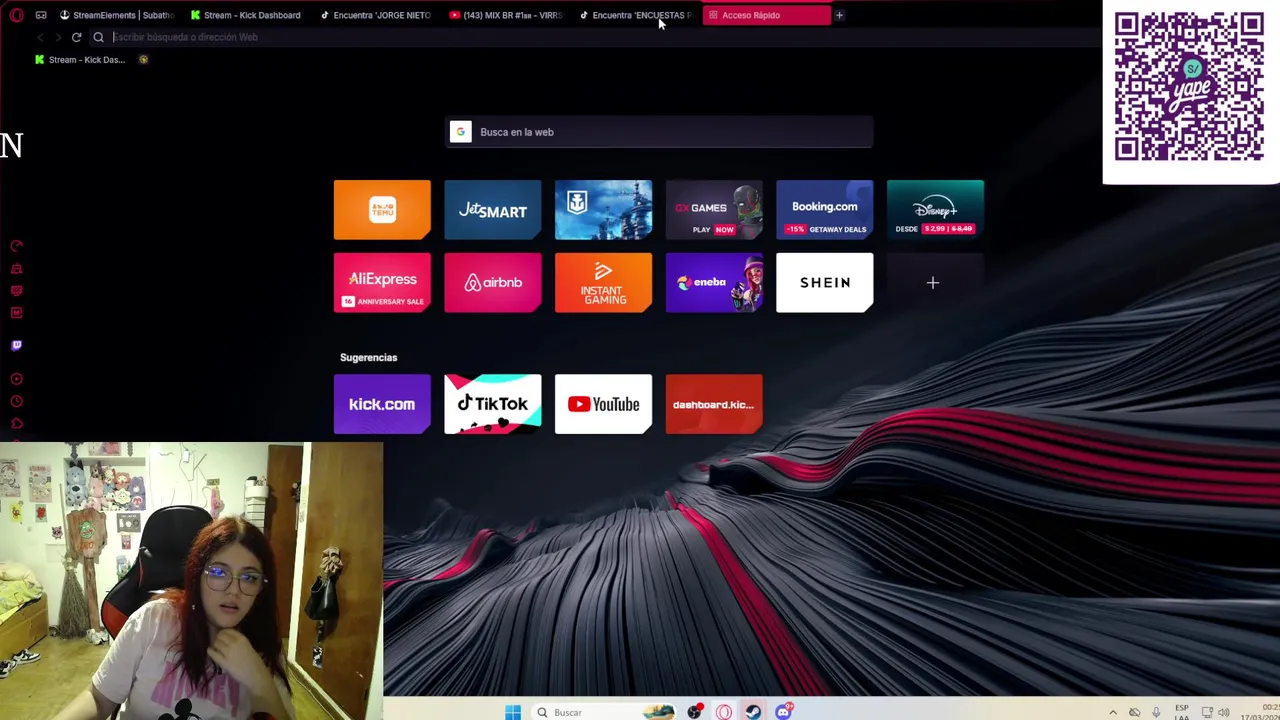1280x720 pixels.
Task: Select the Acceso Rápido tab
Action: [766, 15]
